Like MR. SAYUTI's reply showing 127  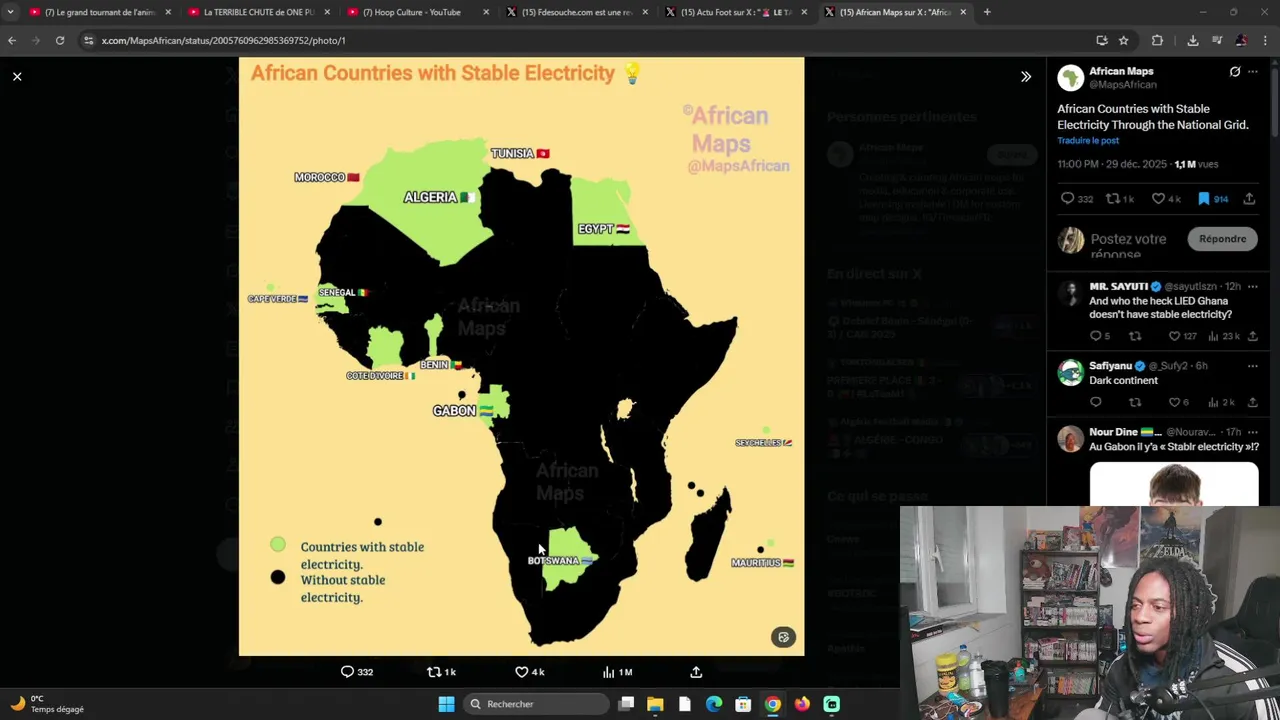[1175, 336]
